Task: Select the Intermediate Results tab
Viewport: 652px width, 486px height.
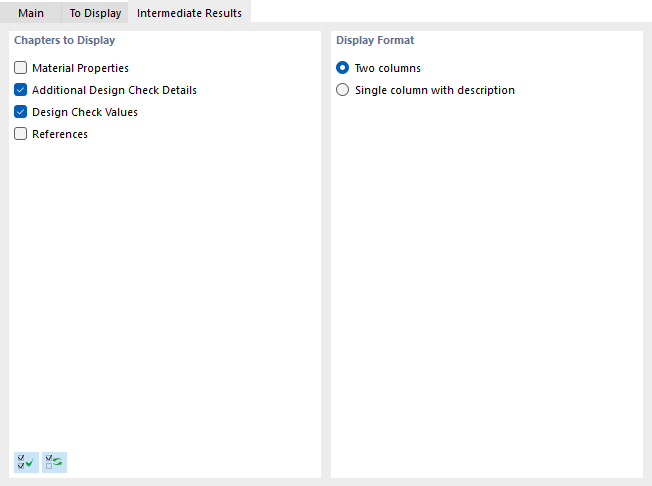Action: tap(189, 13)
